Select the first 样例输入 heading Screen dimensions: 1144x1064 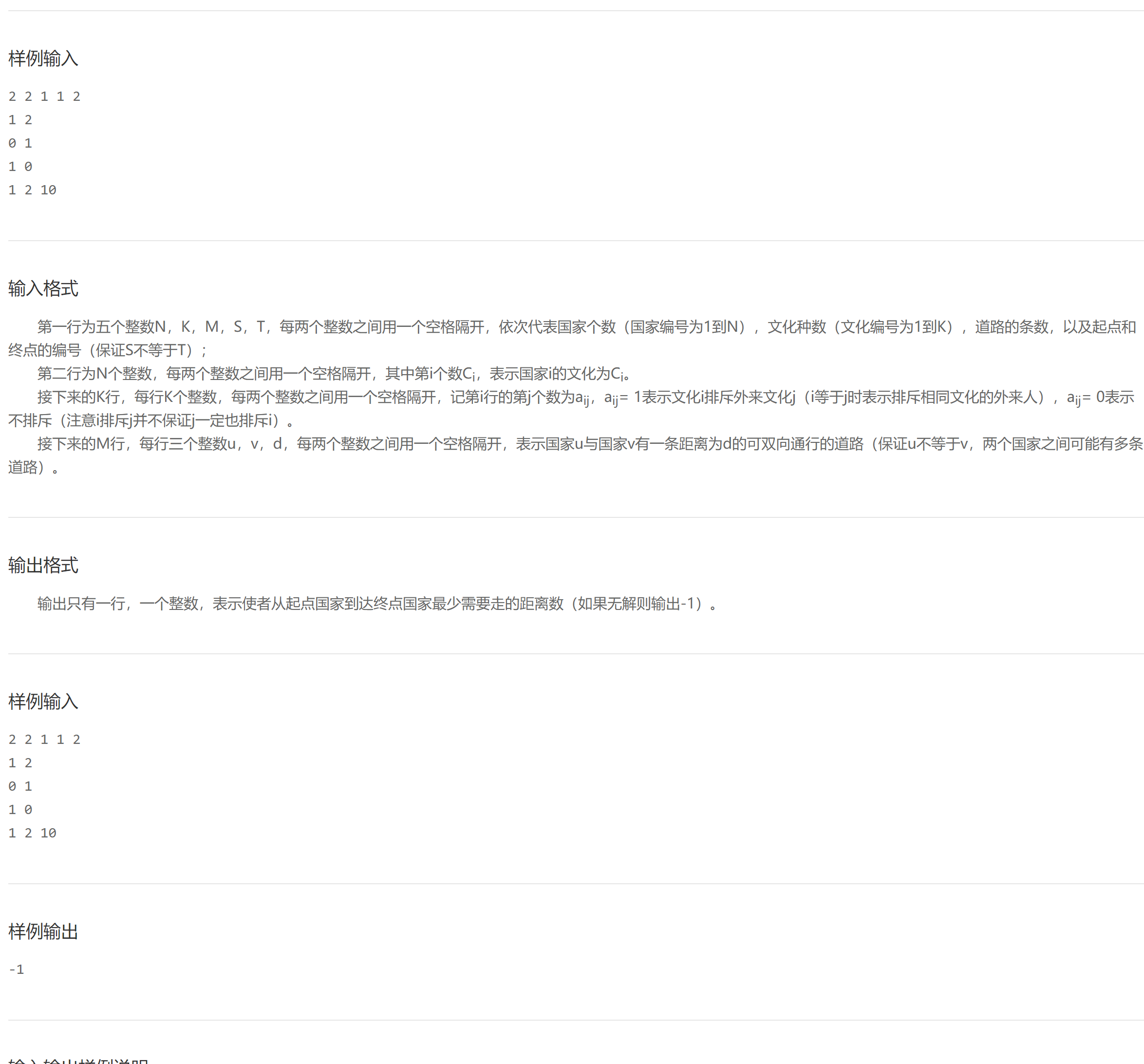click(x=43, y=58)
